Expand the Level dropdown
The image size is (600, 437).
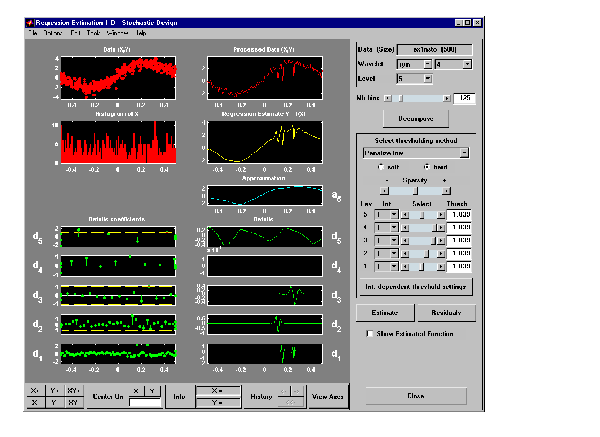[413, 78]
